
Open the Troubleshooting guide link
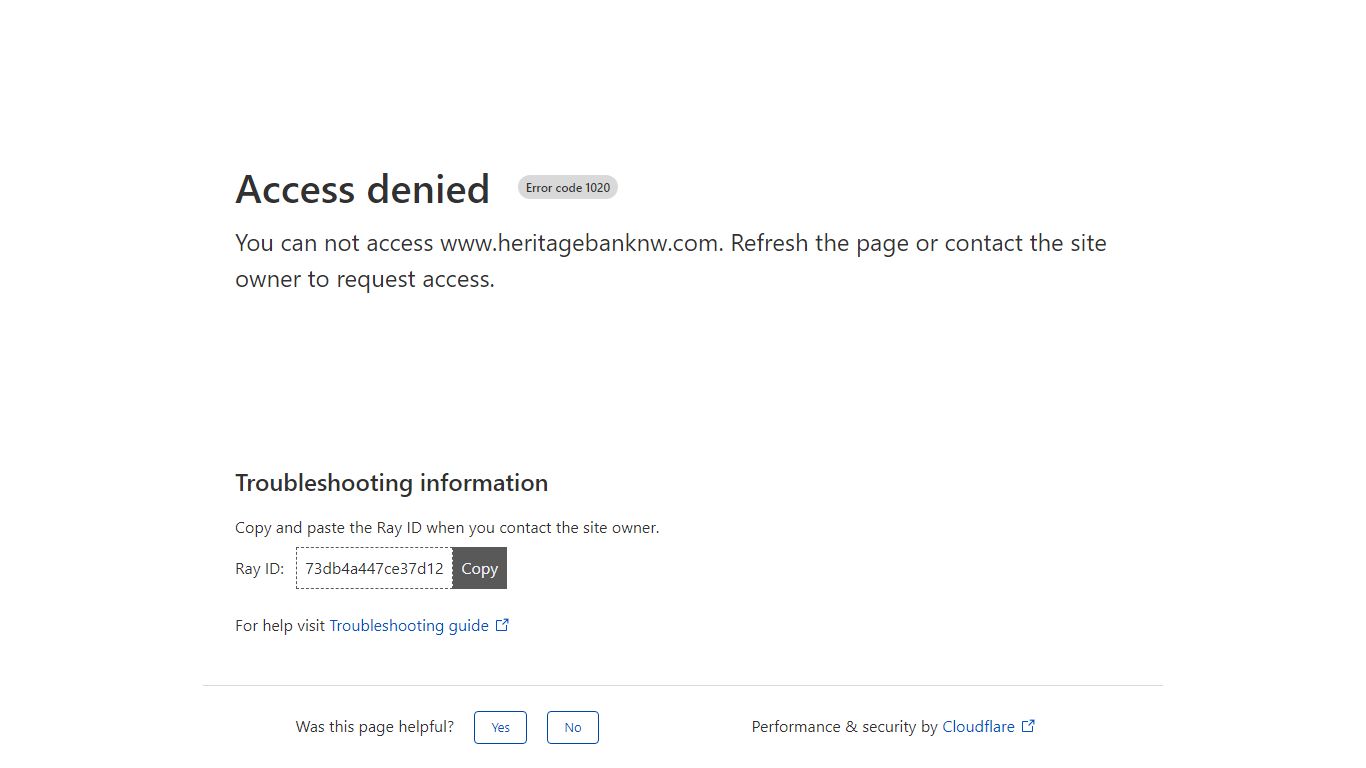click(x=409, y=625)
